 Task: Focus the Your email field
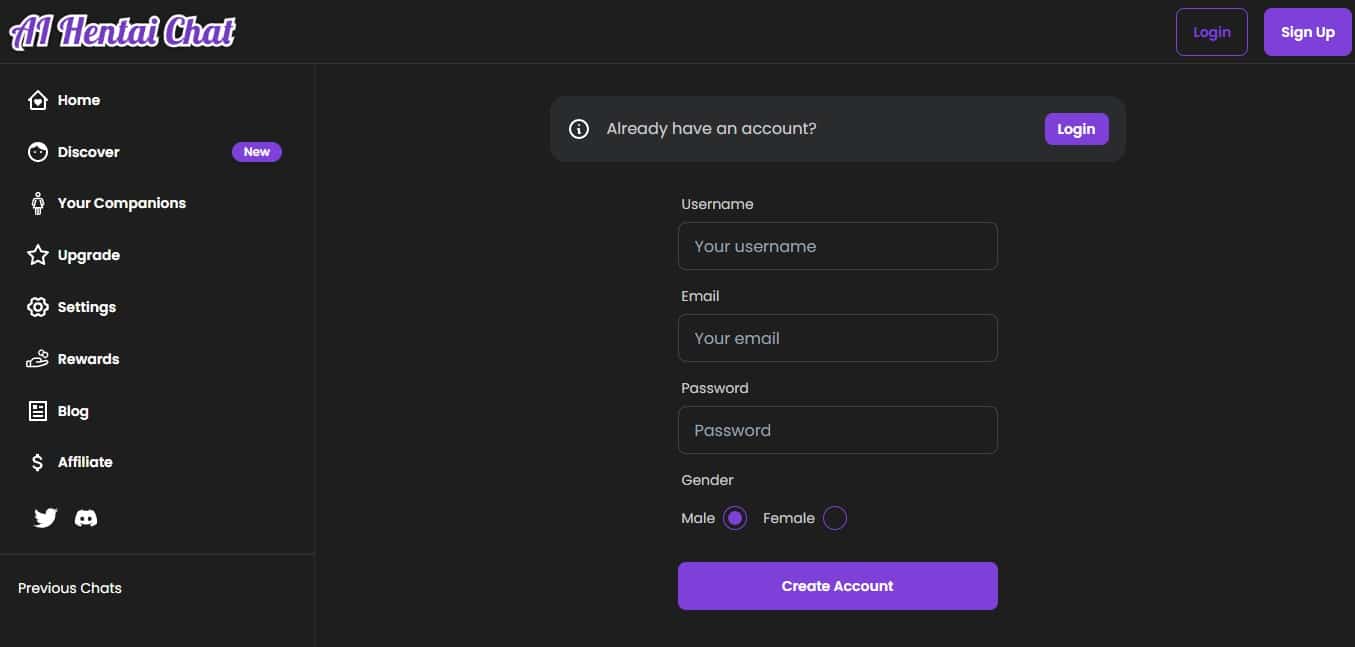click(x=838, y=338)
